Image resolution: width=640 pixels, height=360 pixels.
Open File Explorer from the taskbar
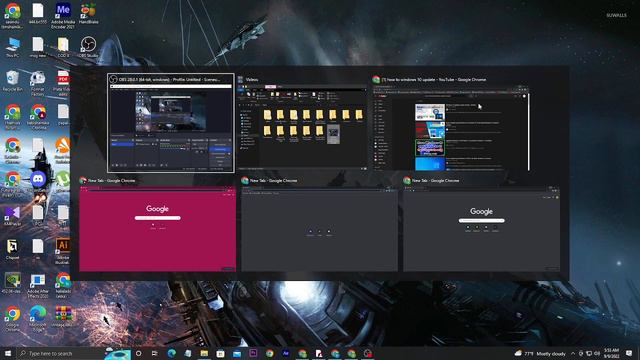pyautogui.click(x=204, y=353)
